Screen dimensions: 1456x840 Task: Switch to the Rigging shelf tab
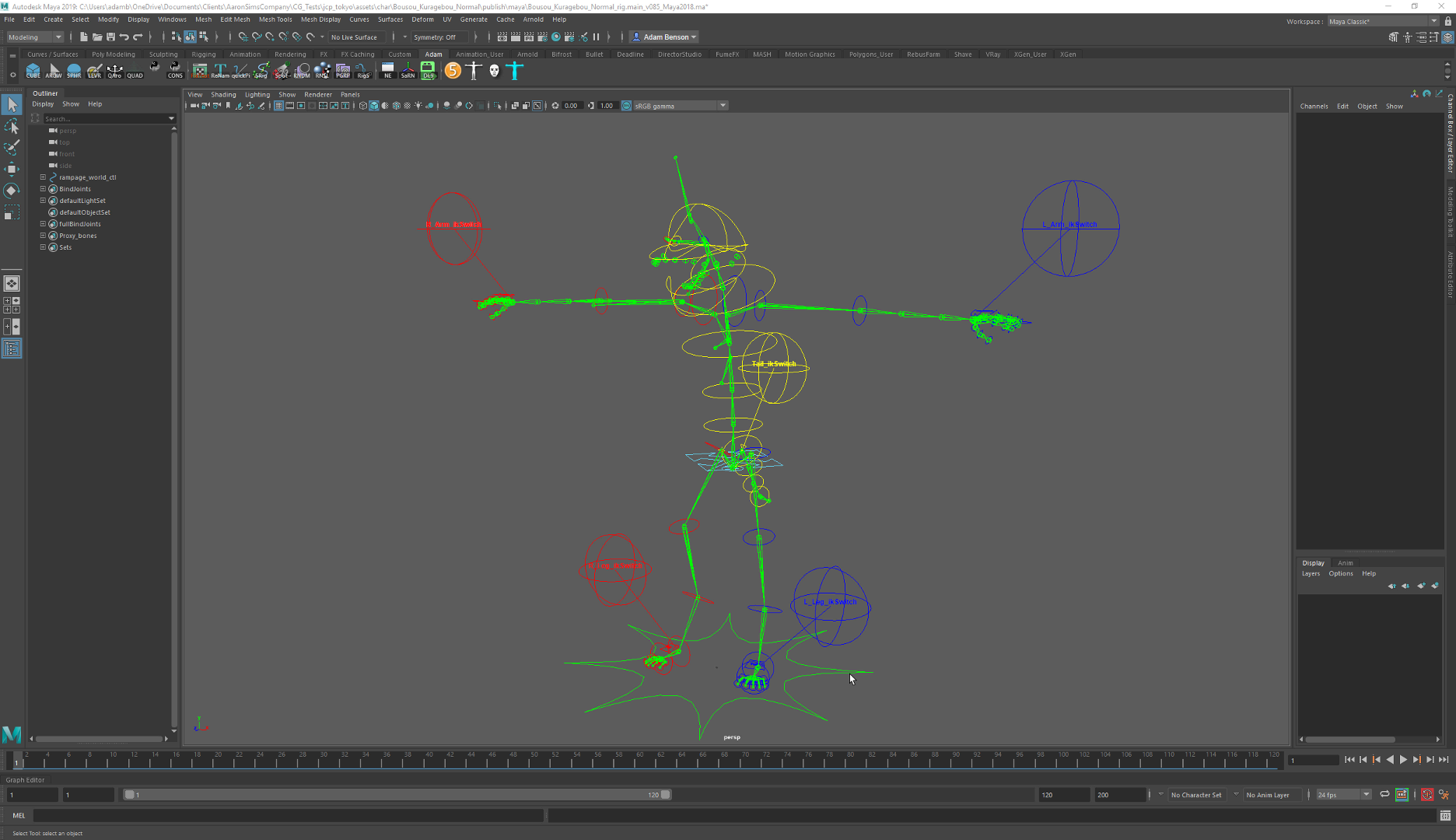coord(203,54)
